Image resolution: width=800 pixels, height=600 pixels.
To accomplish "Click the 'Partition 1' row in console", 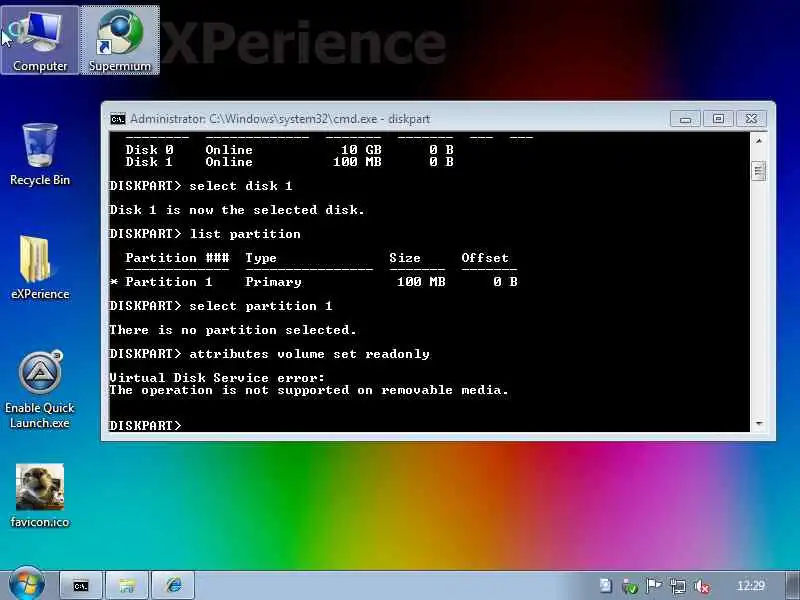I will tap(314, 282).
